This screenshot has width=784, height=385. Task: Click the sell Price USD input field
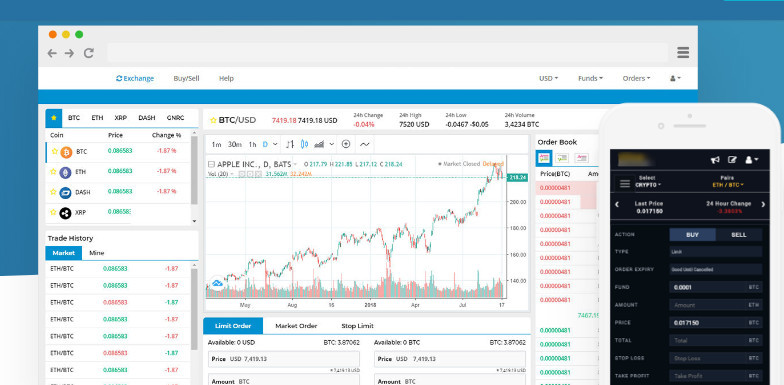(x=450, y=360)
